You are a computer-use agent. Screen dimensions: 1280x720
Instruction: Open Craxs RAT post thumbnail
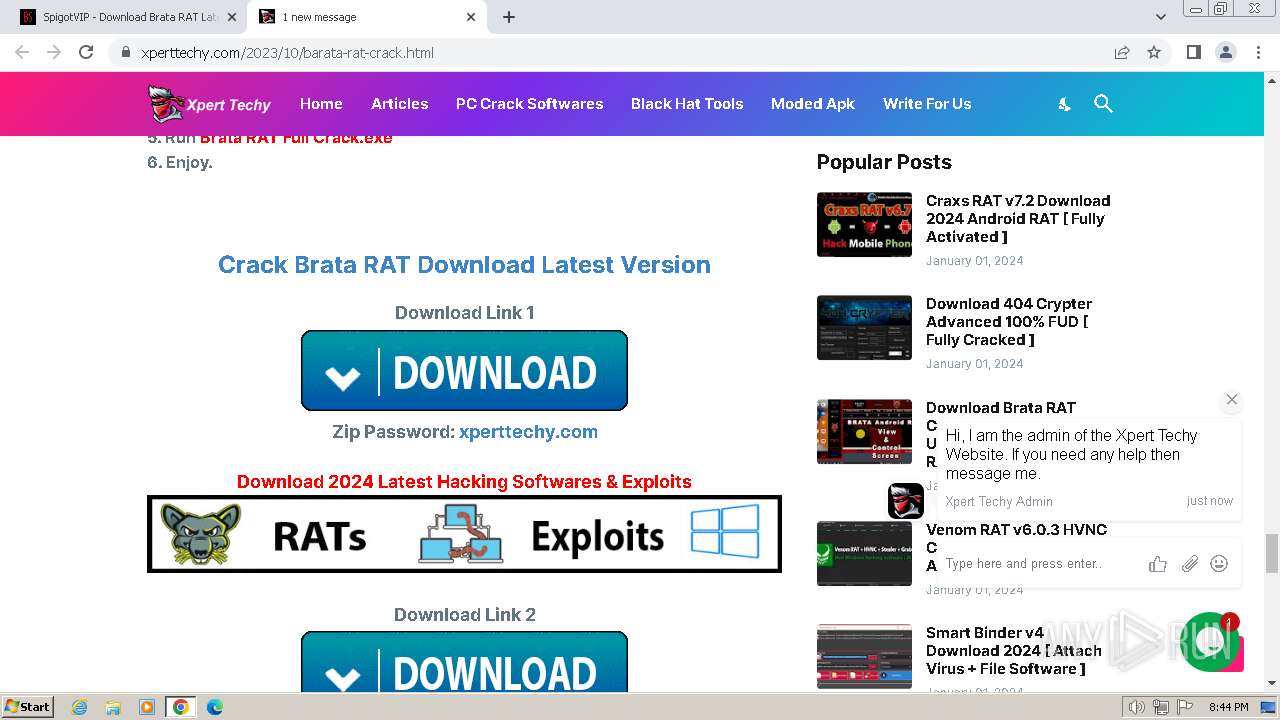(864, 224)
